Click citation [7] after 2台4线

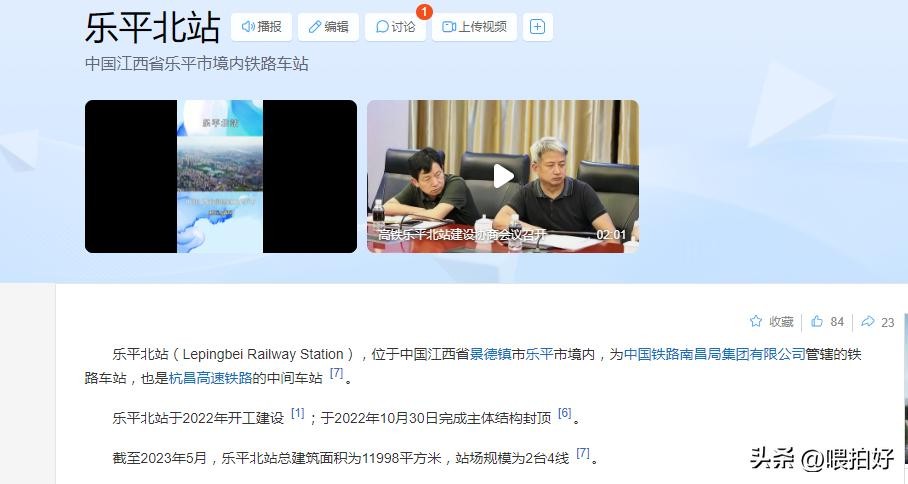pos(583,454)
